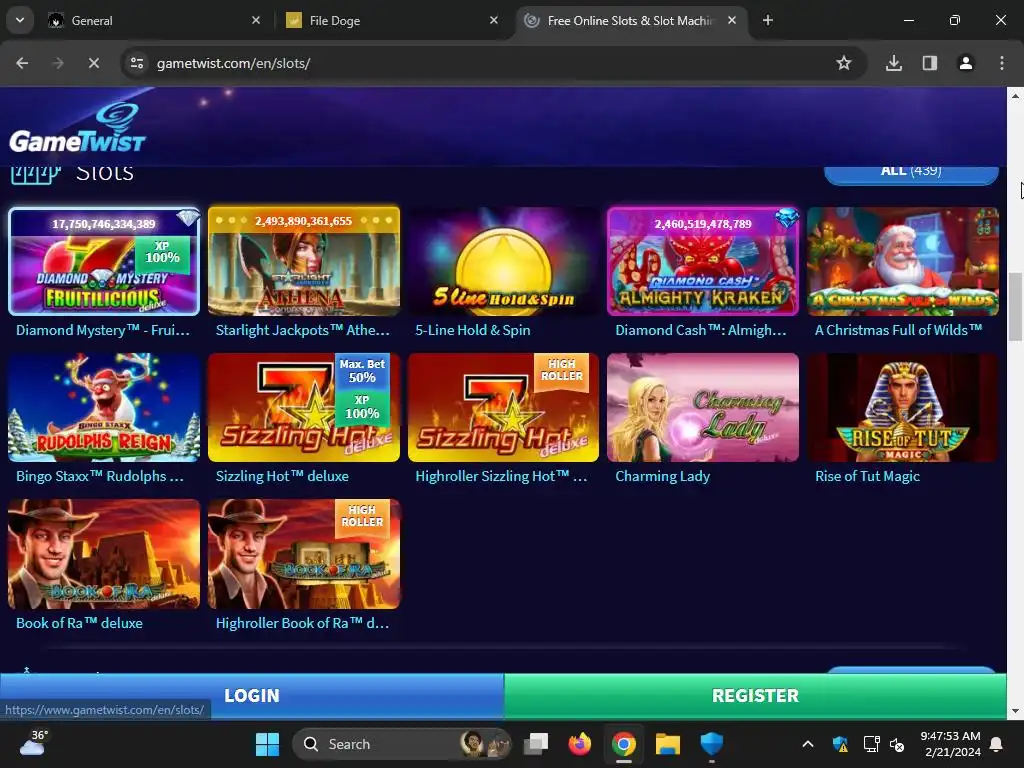Open the Windows Start menu
This screenshot has height=768, width=1024.
(x=267, y=744)
